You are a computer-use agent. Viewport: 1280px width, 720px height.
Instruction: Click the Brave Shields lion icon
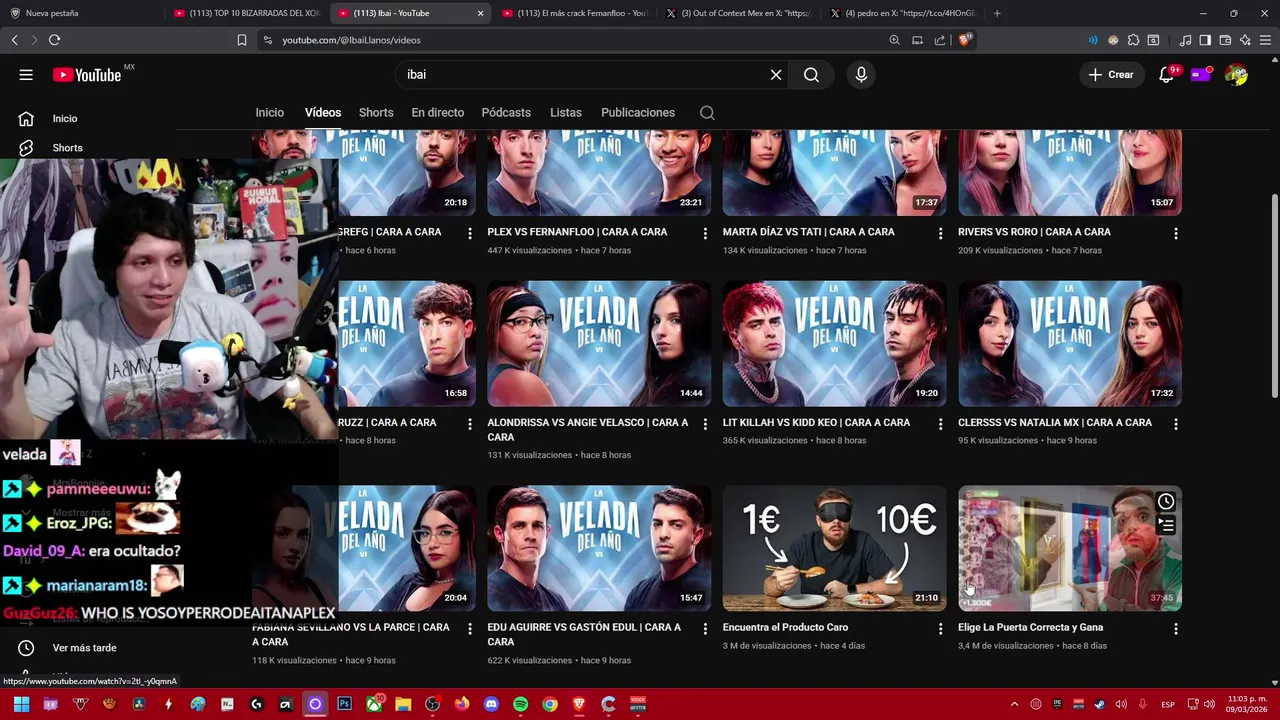coord(964,40)
